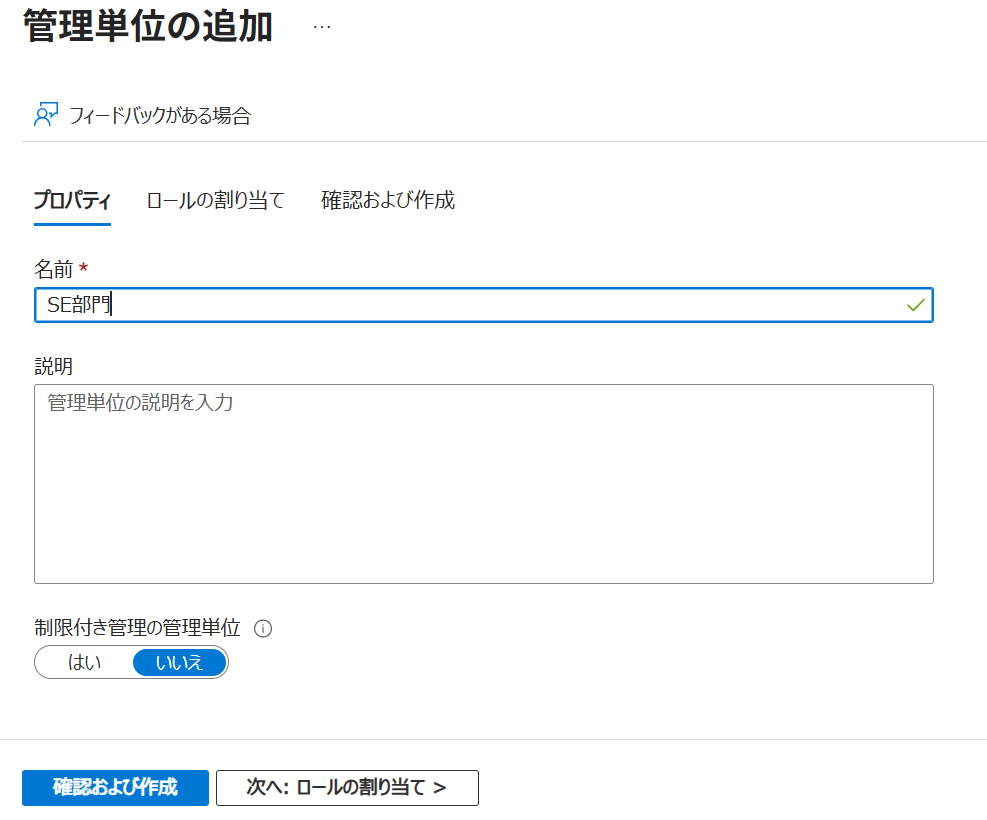Screen dimensions: 987x820
Task: Click the green validation checkmark in name field
Action: 915,306
